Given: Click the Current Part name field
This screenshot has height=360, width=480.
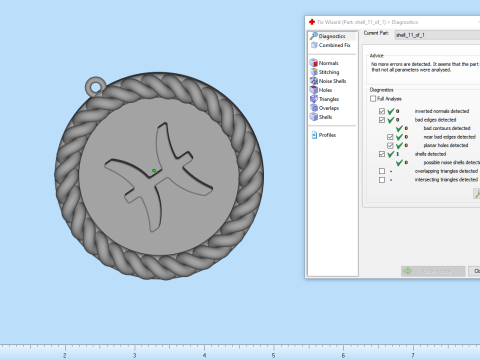Looking at the screenshot, I should (437, 35).
